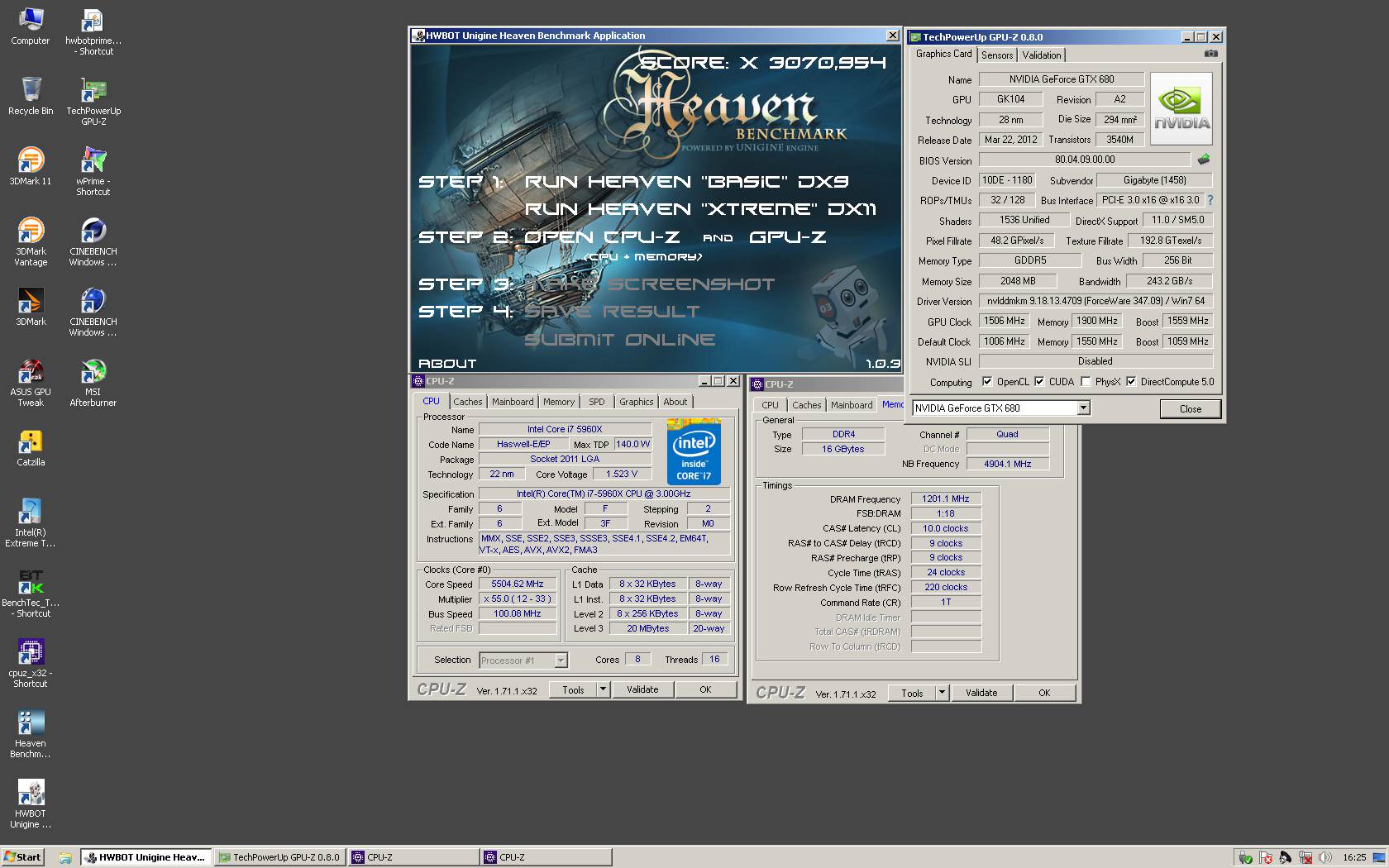Click RUN HEAVEN "BASIC" DX9 in HWBOT
Screen dimensions: 1389x868
[687, 182]
